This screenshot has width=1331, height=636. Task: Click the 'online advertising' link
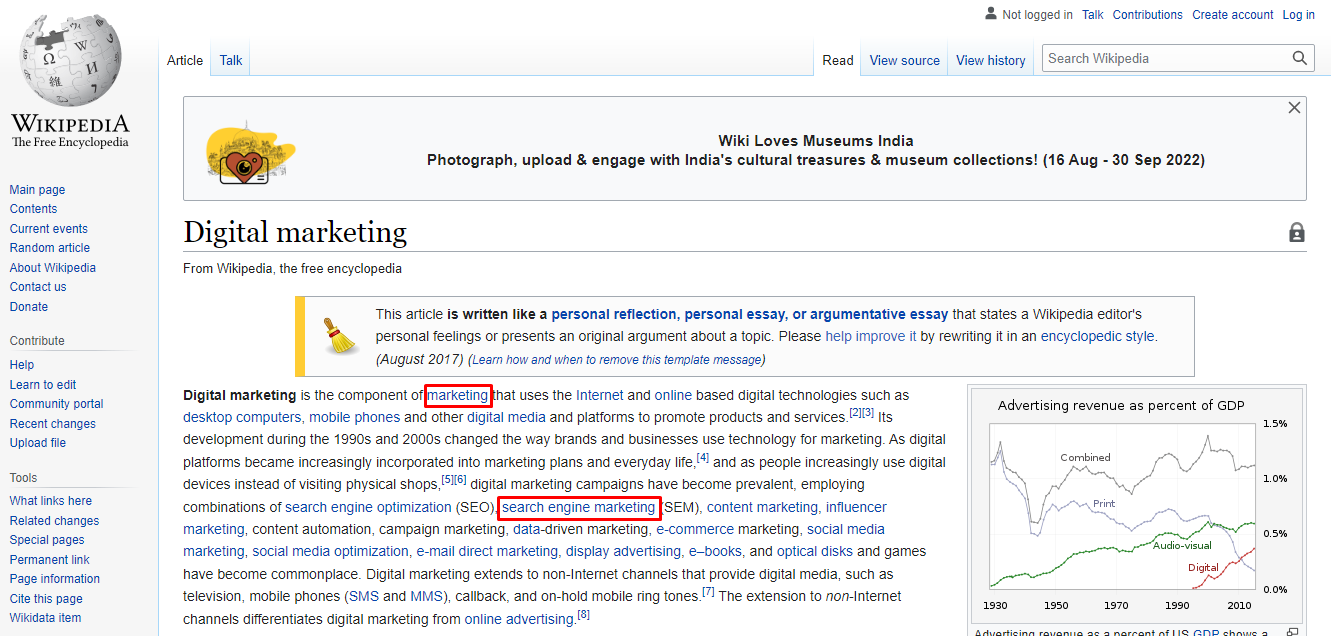tap(520, 619)
